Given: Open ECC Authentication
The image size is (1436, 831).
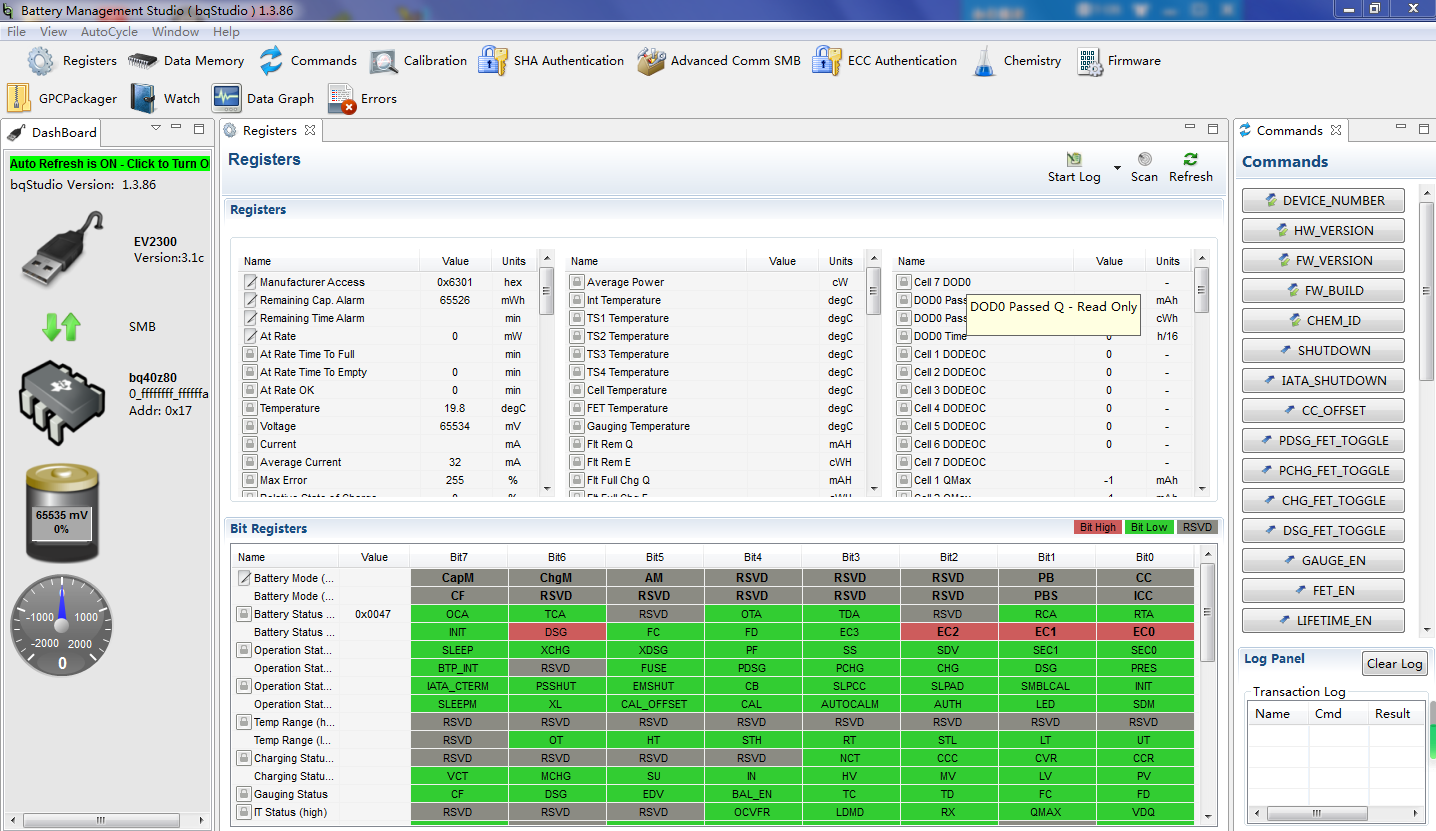Looking at the screenshot, I should click(x=885, y=61).
